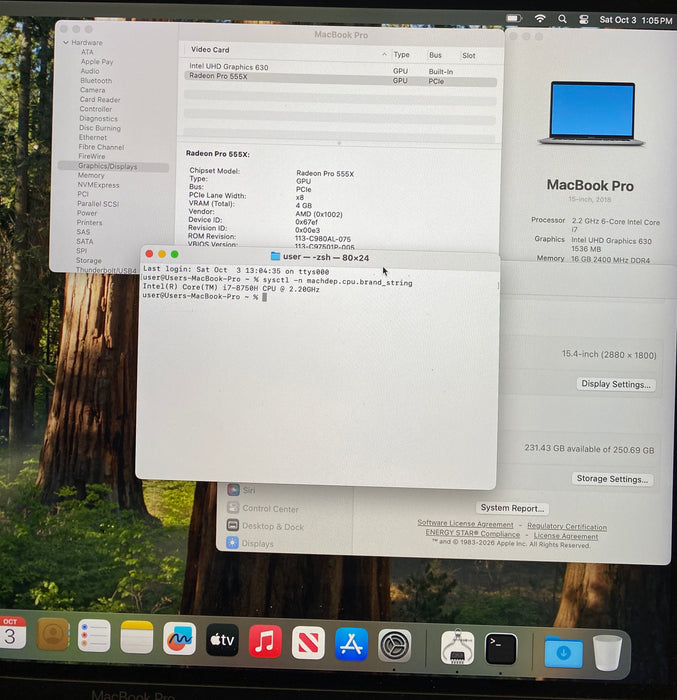This screenshot has width=677, height=700.
Task: Launch Freeform from the Dock
Action: tap(180, 639)
